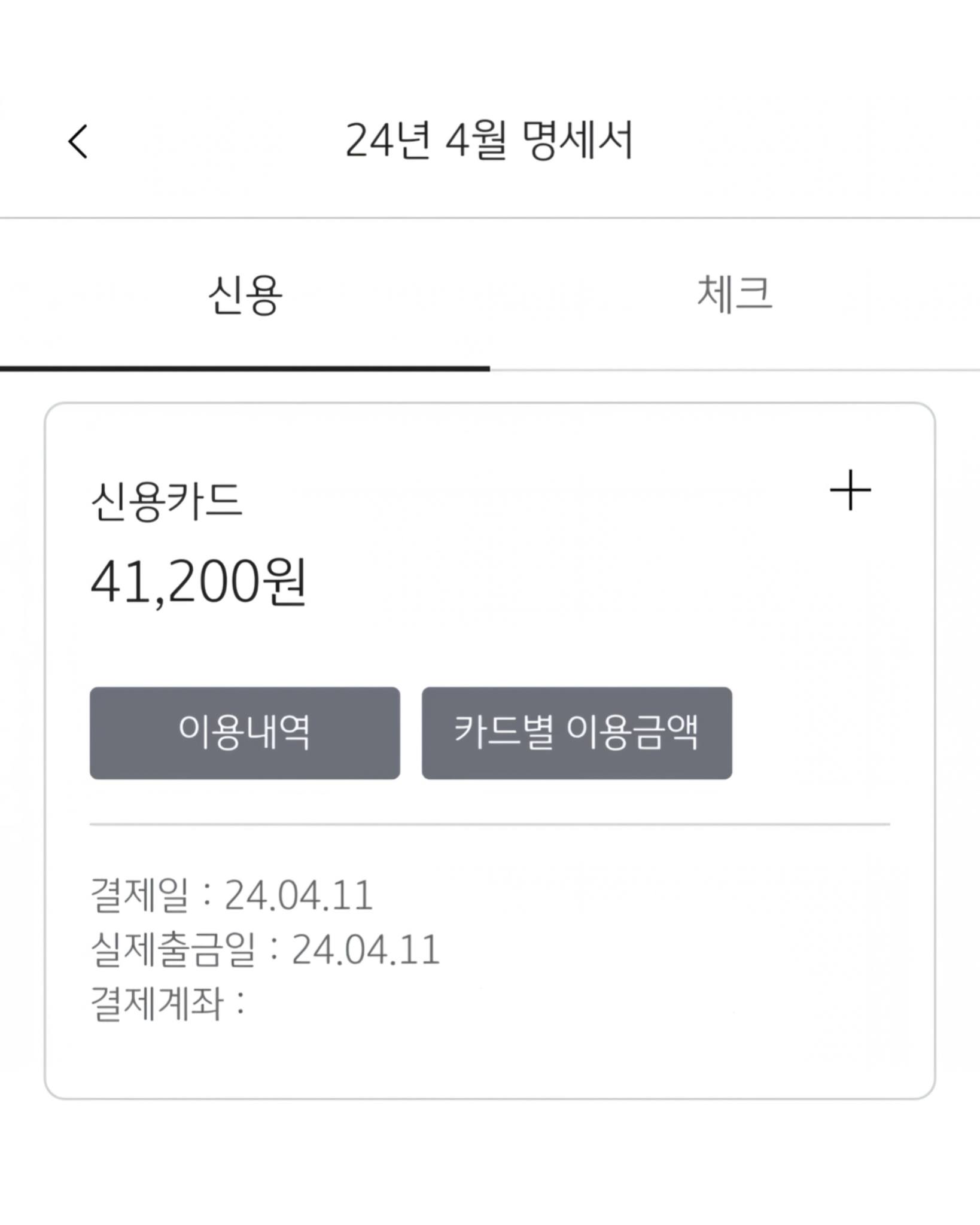Switch to the 신용 tab

pyautogui.click(x=245, y=295)
